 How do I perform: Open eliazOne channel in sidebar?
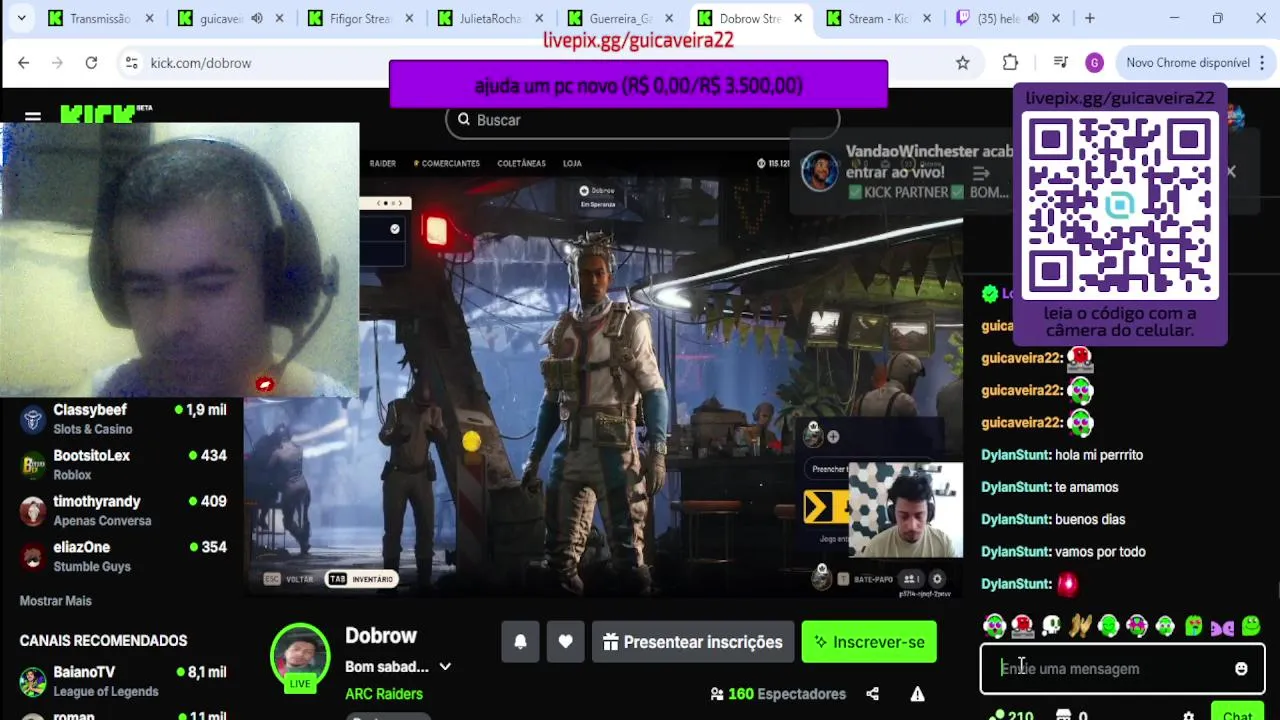(125, 557)
